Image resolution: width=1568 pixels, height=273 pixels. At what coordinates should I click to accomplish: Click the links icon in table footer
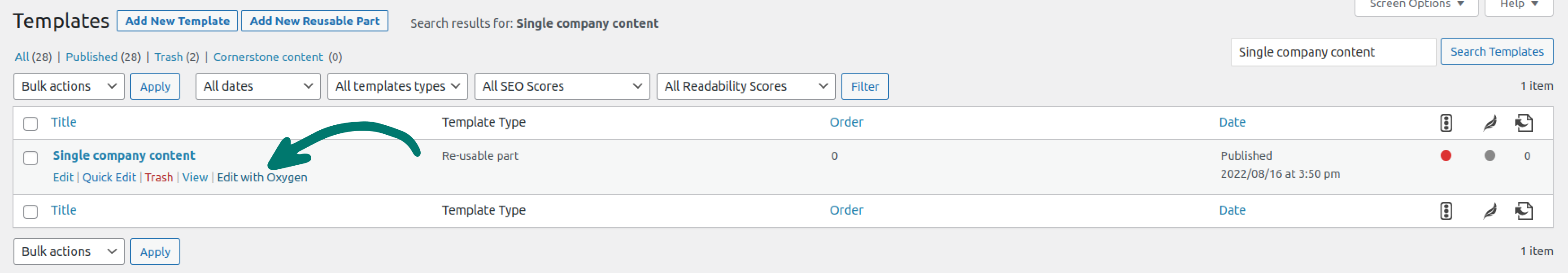pyautogui.click(x=1524, y=211)
